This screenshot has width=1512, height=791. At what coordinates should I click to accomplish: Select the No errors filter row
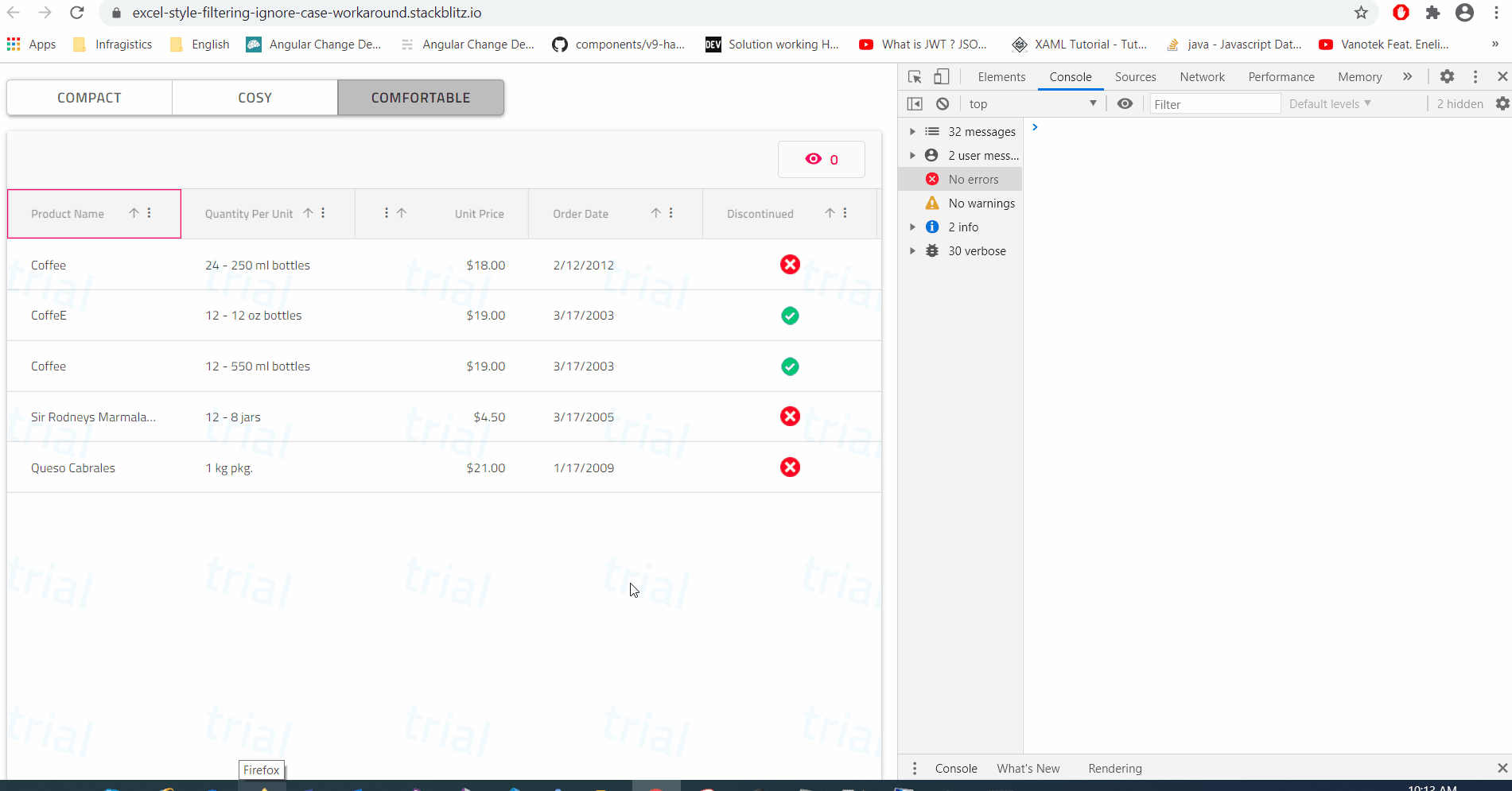point(960,180)
